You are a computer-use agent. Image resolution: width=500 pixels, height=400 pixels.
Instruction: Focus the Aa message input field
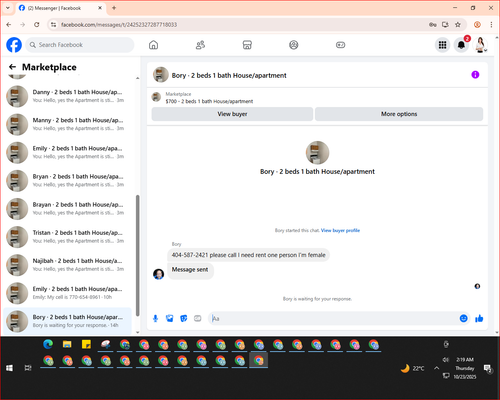pyautogui.click(x=333, y=318)
